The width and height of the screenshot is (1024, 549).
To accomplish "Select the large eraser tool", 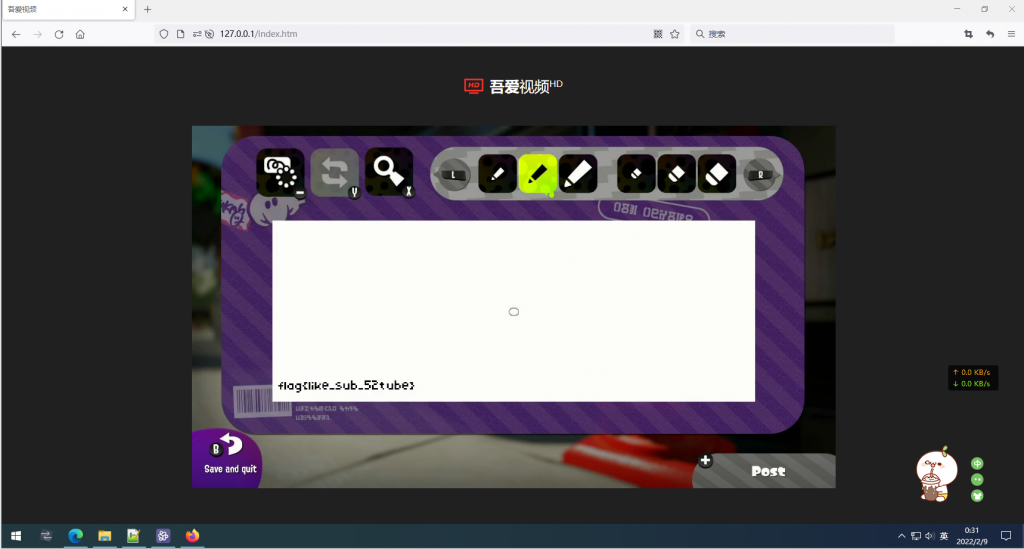I will tap(717, 174).
